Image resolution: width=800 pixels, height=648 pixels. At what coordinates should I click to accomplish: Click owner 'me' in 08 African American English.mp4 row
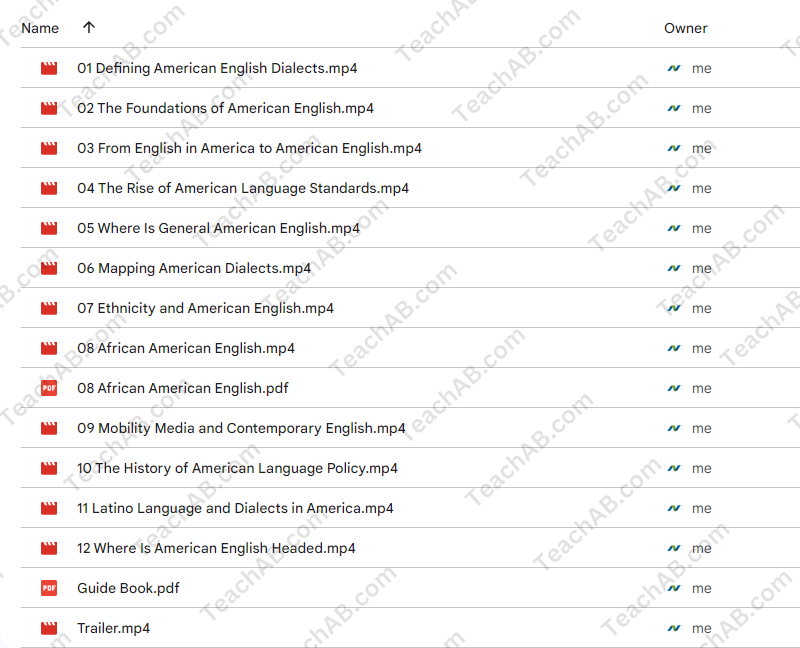pos(702,348)
